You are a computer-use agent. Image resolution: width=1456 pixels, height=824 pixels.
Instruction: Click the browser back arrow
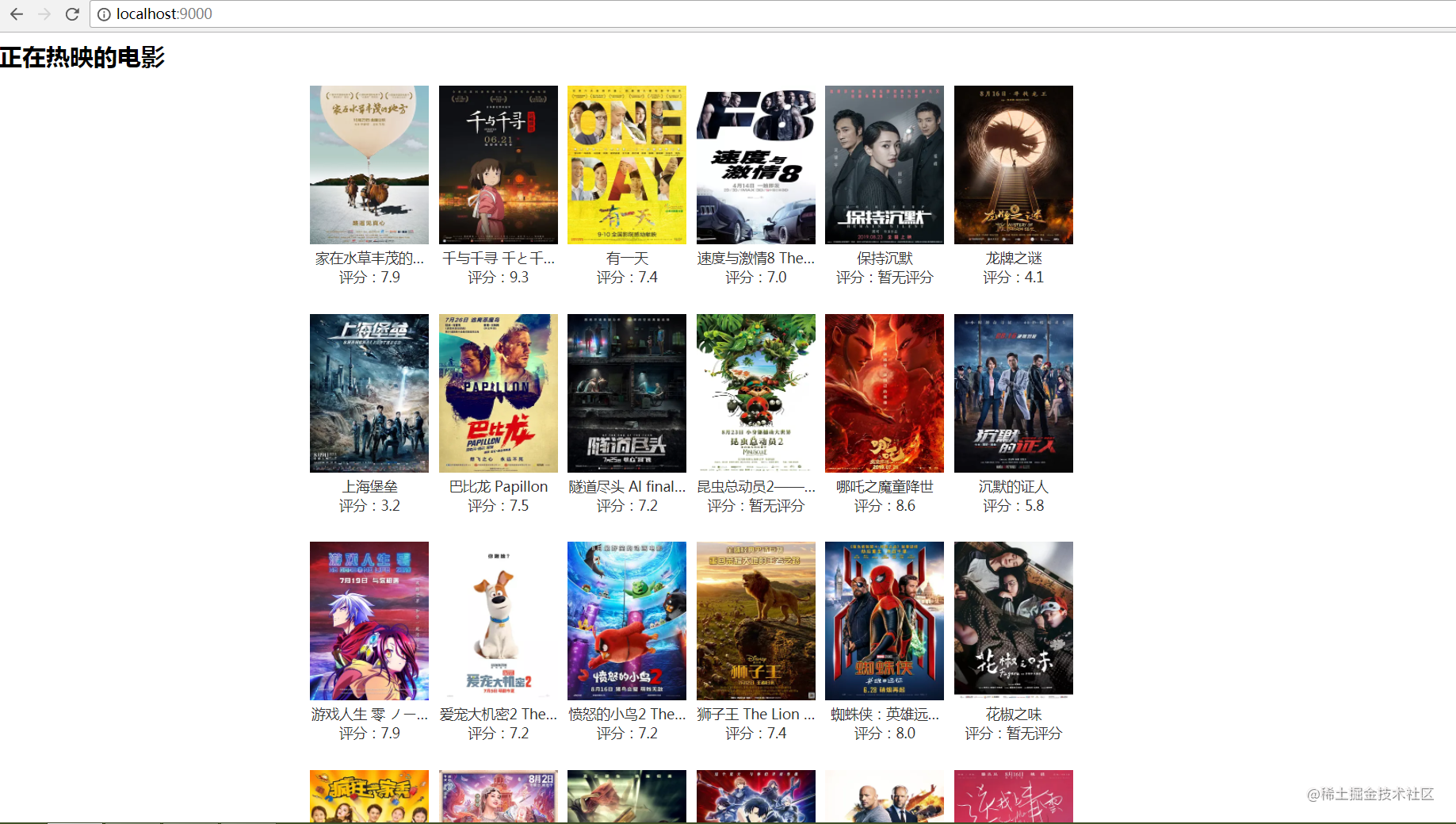coord(17,13)
